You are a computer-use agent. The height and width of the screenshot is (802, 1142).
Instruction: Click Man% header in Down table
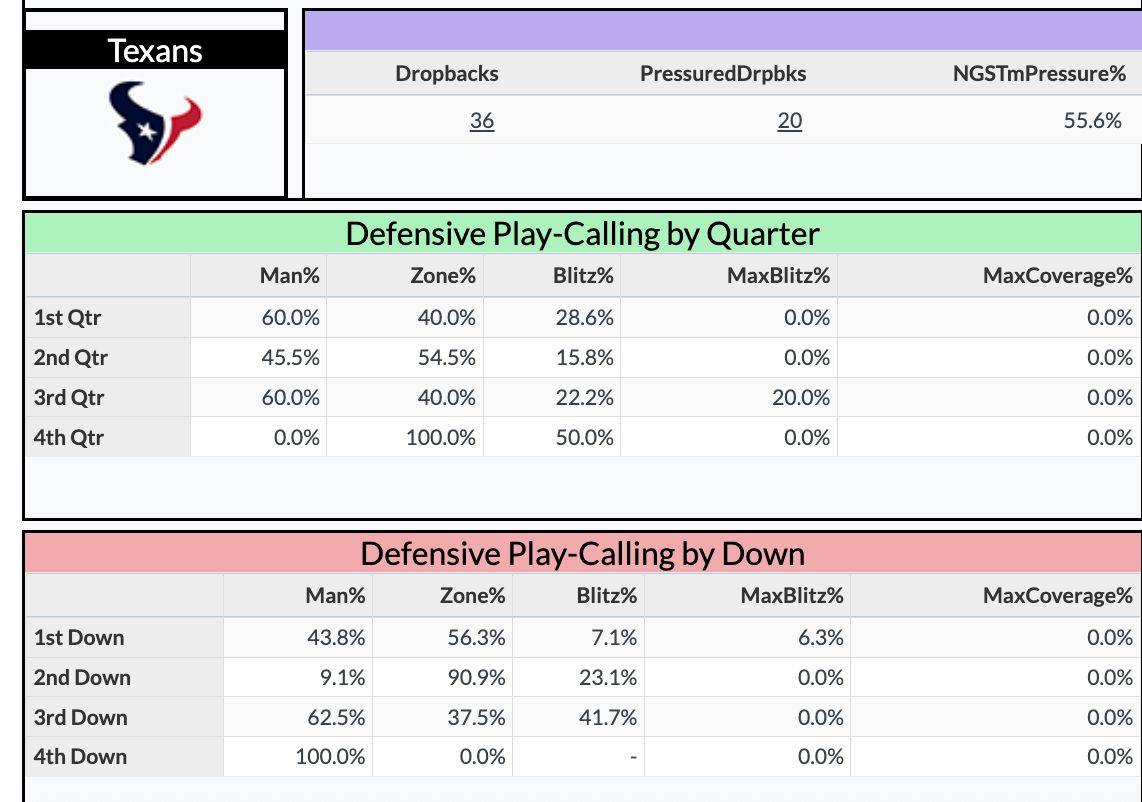tap(335, 596)
